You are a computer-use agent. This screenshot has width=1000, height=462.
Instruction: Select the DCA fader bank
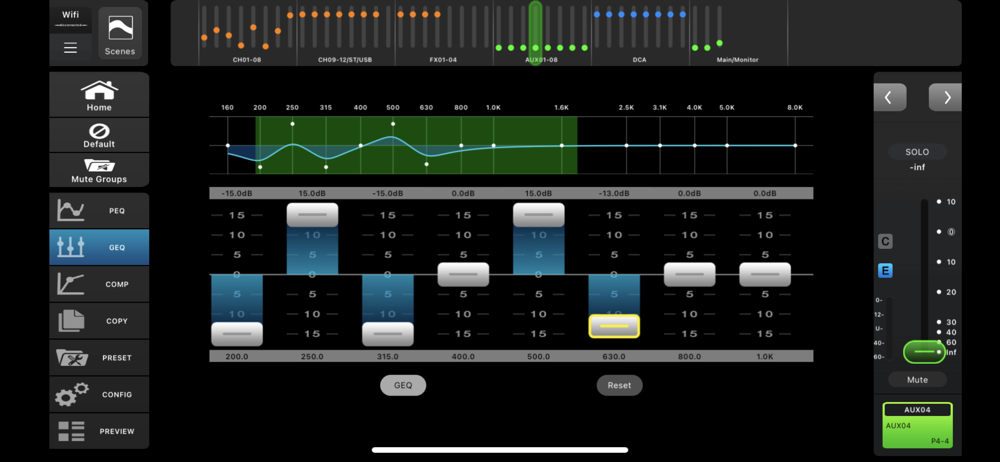(x=640, y=33)
